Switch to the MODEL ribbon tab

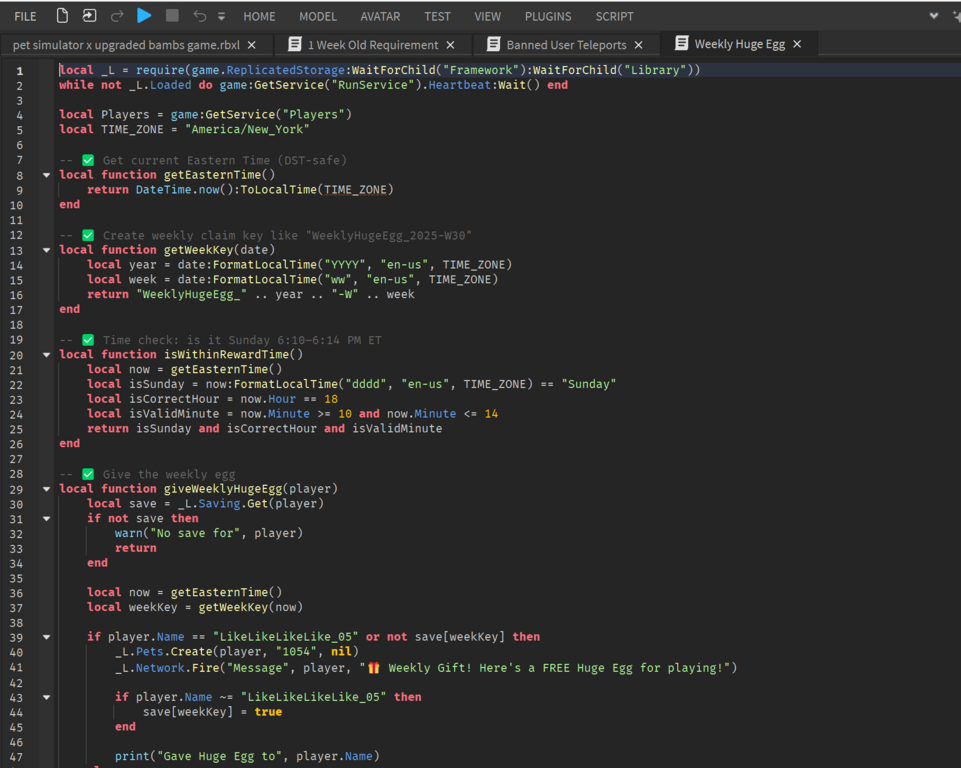click(x=318, y=16)
